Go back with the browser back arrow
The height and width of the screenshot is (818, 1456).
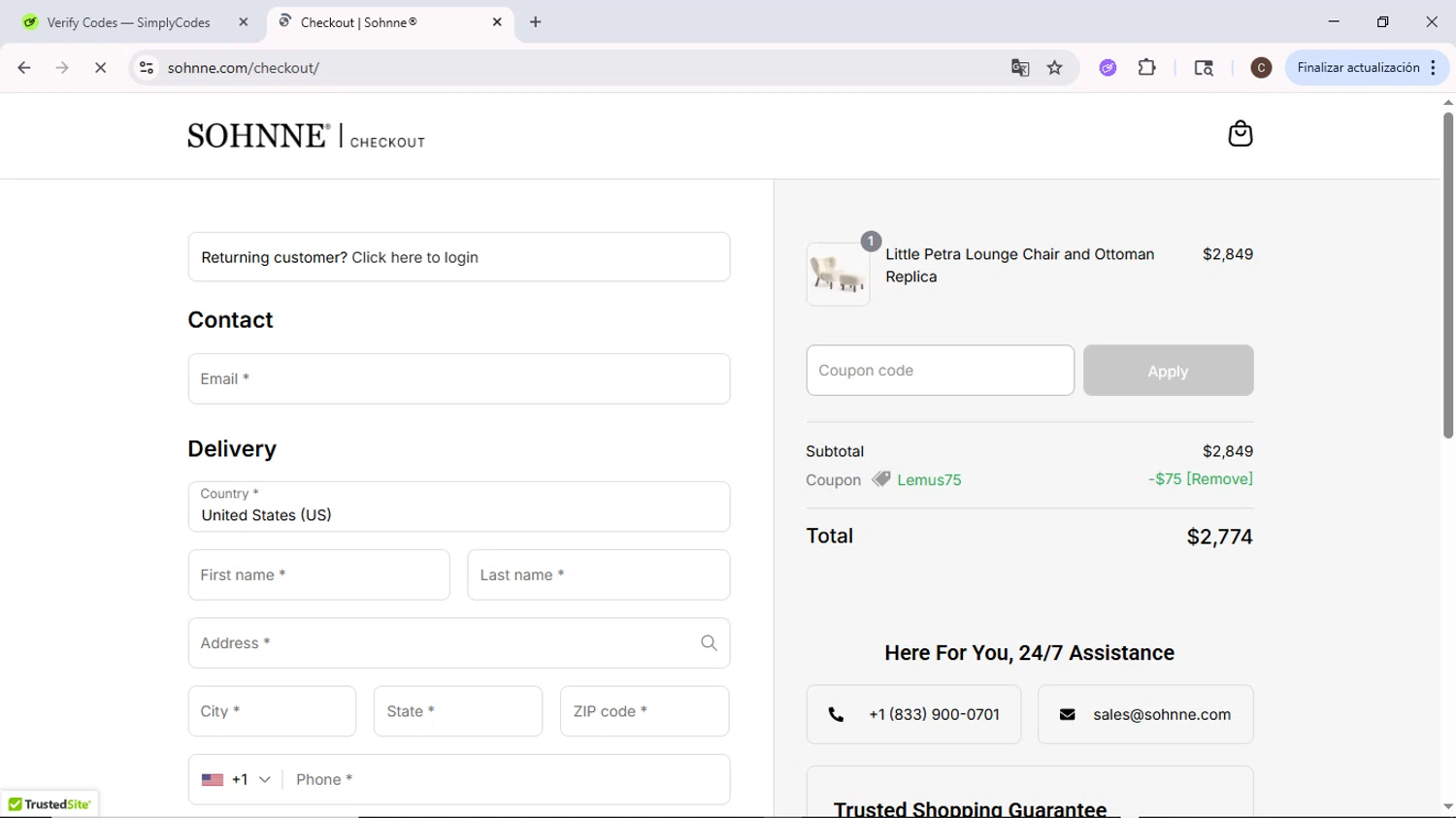[24, 68]
